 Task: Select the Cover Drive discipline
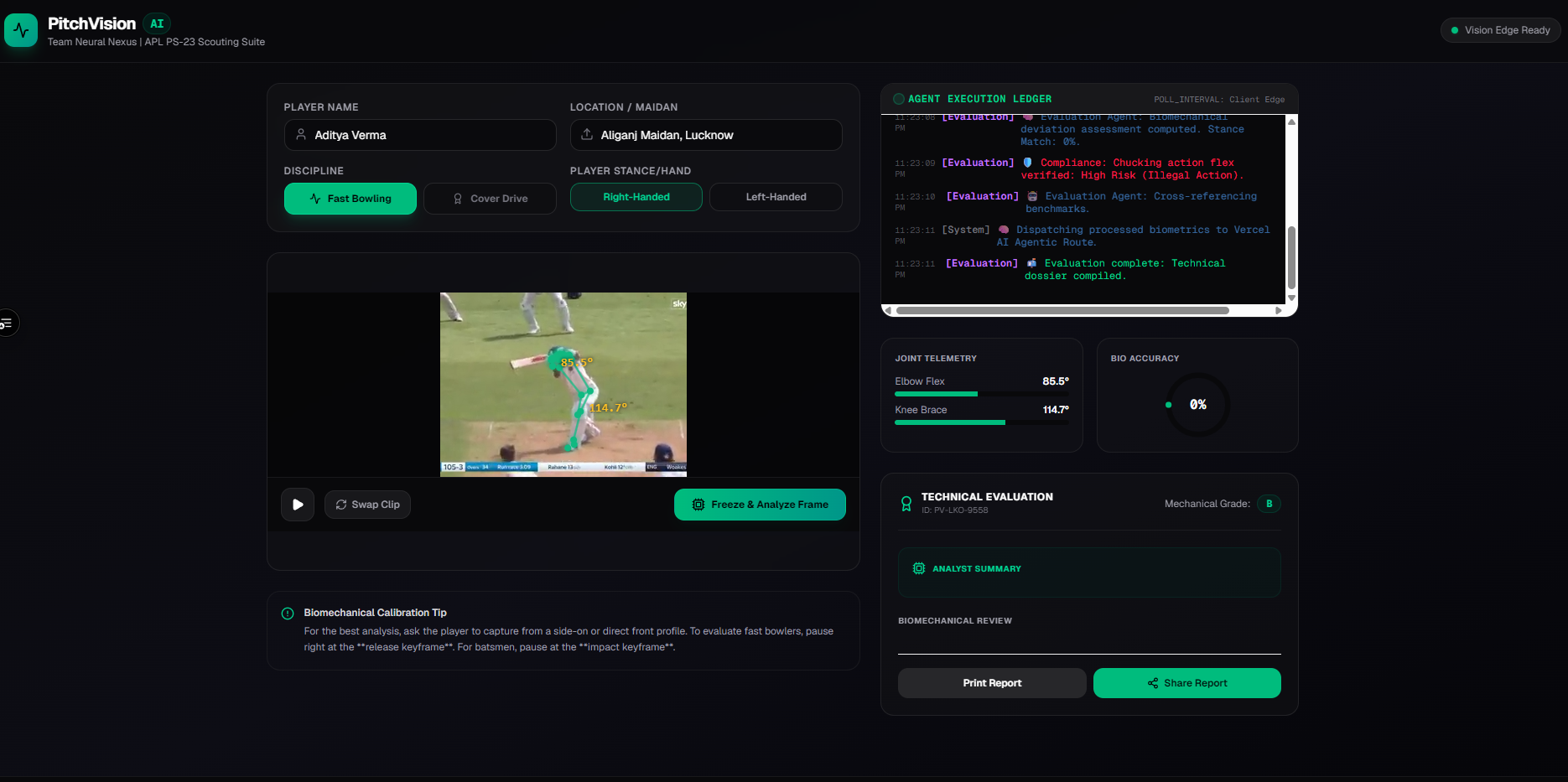click(490, 199)
